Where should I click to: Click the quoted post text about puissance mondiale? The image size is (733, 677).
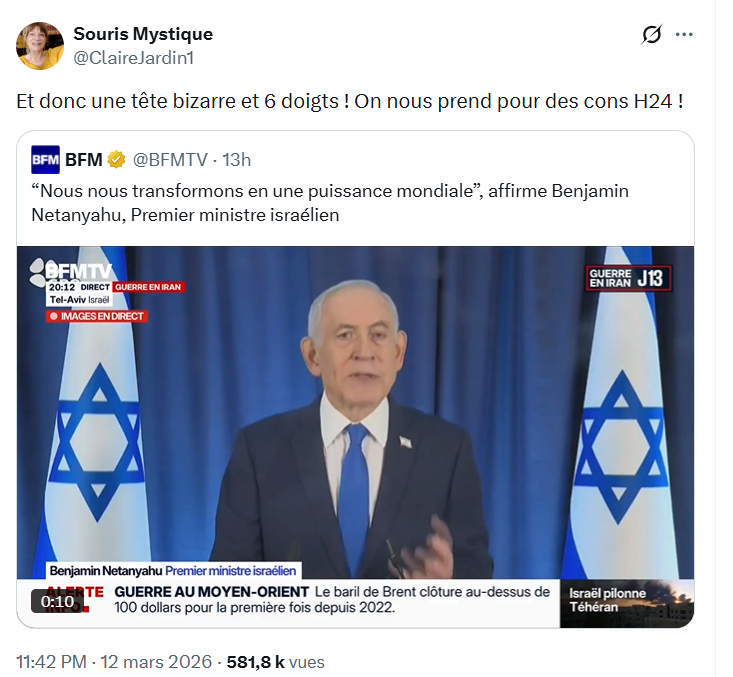pyautogui.click(x=330, y=203)
